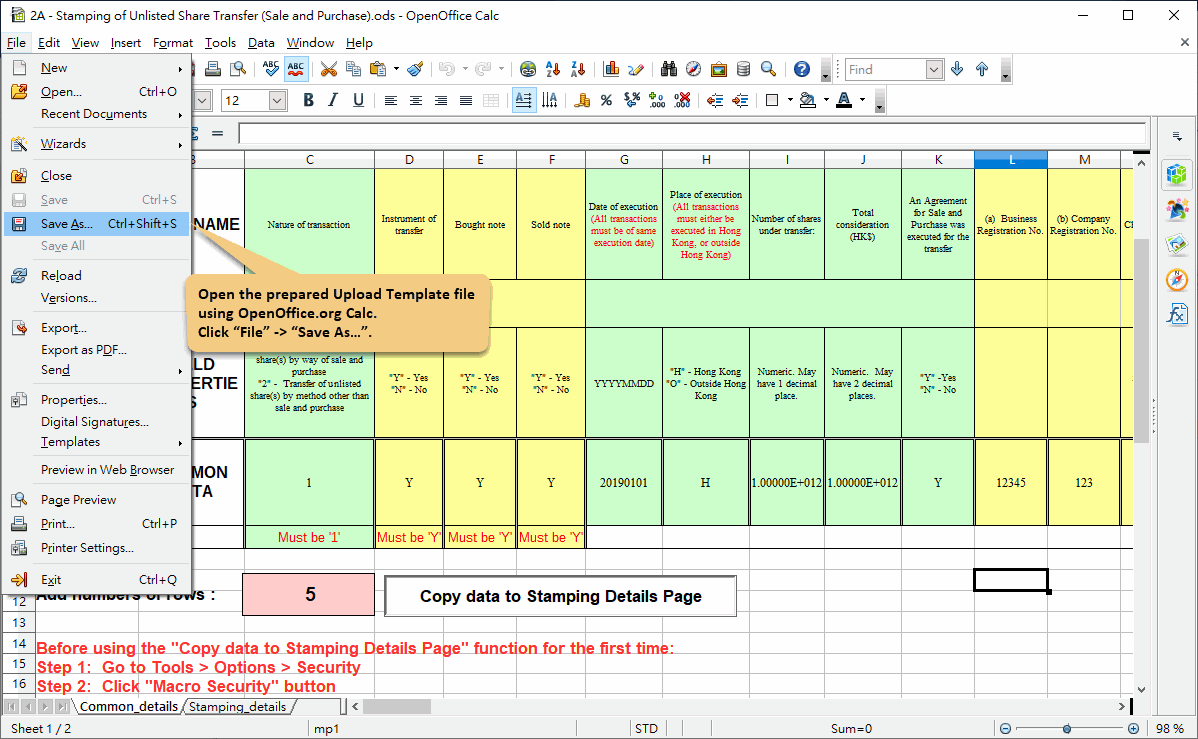Viewport: 1198px width, 739px height.
Task: Find next with the down arrow
Action: point(957,70)
